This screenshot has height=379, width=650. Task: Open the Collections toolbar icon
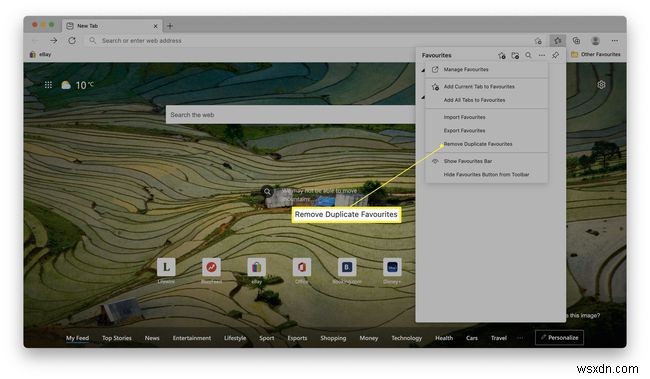[576, 41]
